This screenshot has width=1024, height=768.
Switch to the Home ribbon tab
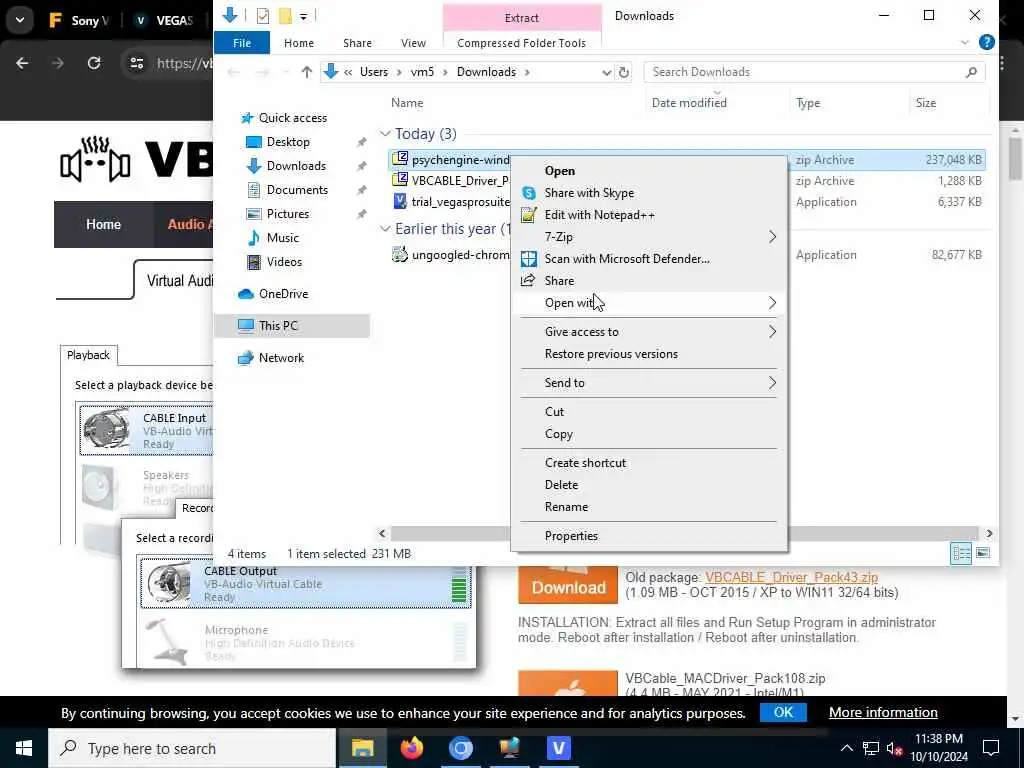point(299,43)
